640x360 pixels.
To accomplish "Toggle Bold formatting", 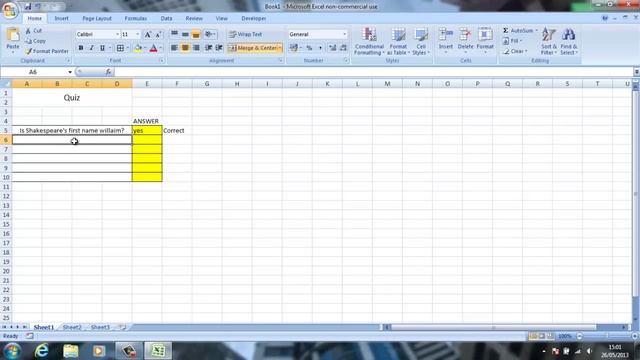I will [x=81, y=48].
